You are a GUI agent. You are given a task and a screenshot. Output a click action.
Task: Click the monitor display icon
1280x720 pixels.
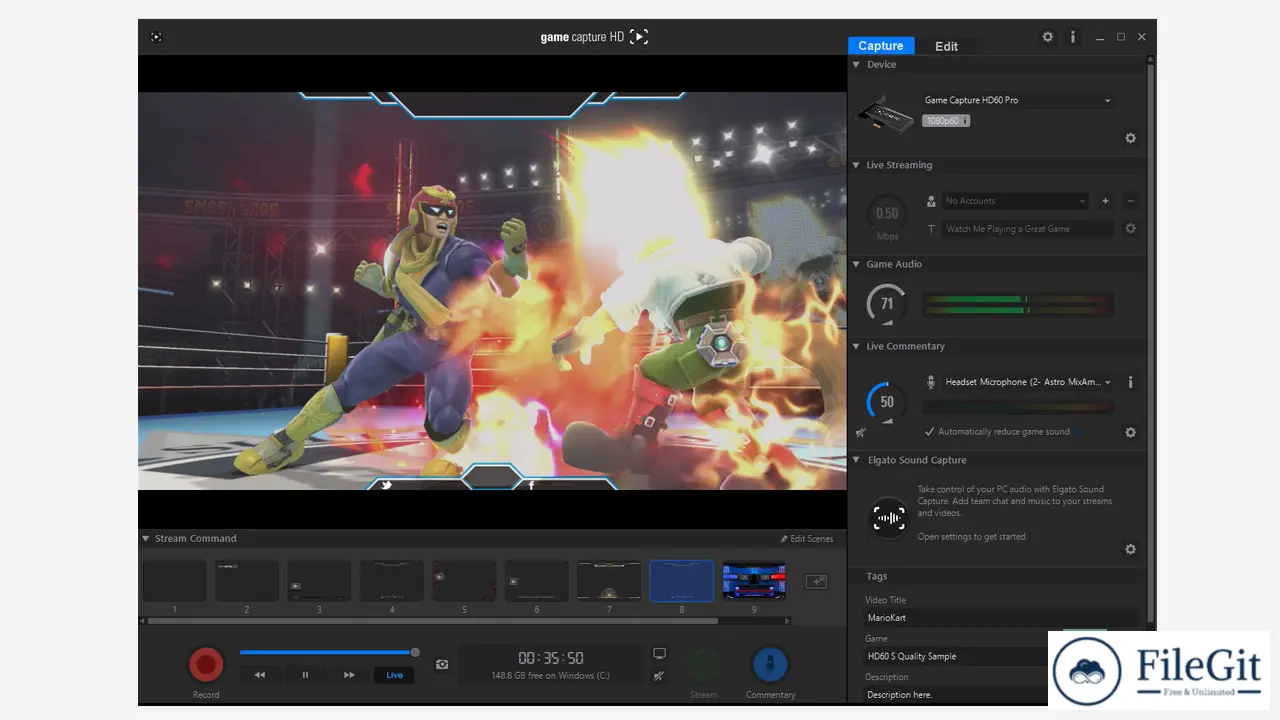pyautogui.click(x=659, y=653)
